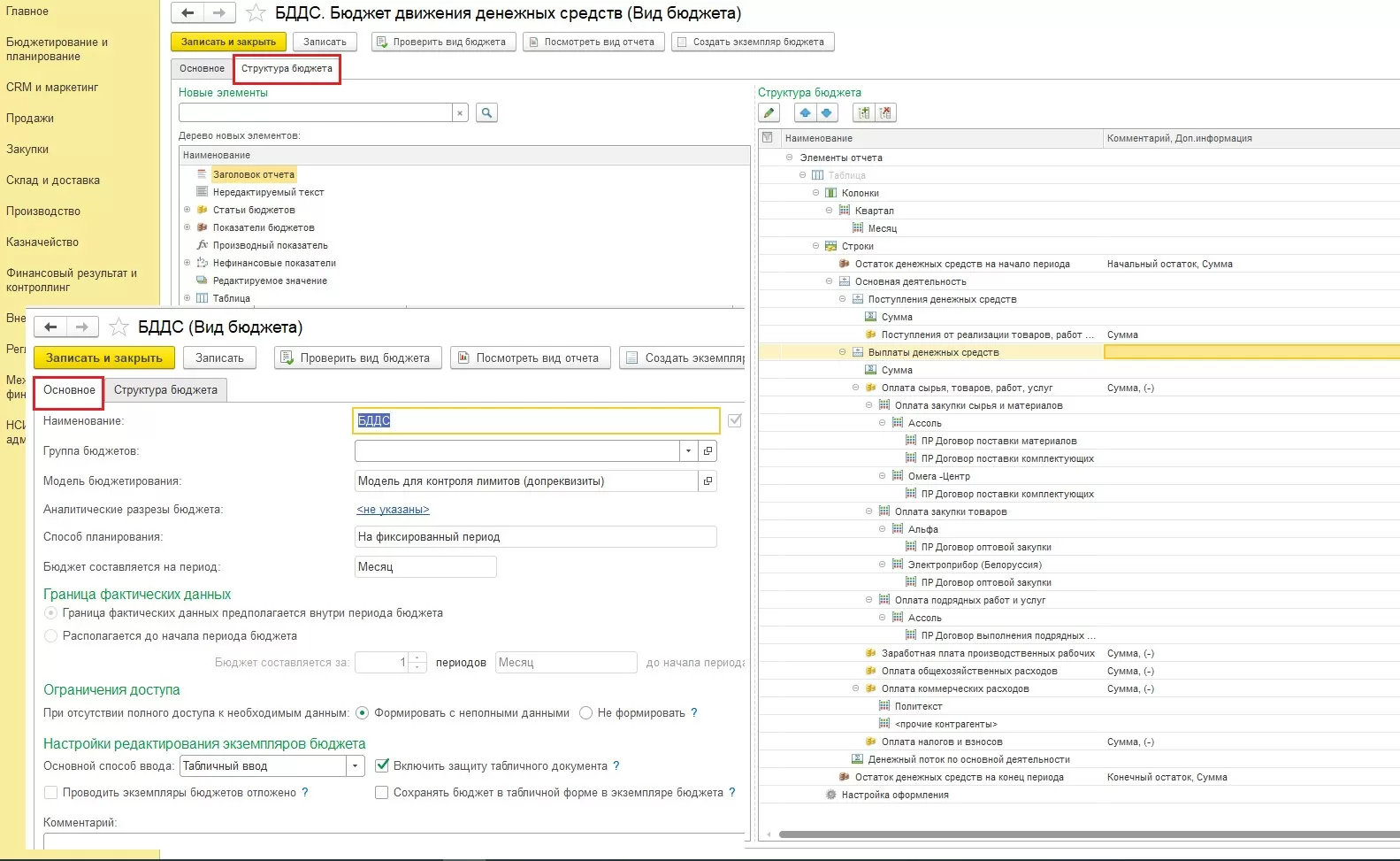Select Структура бюджета tab in back window

click(287, 68)
